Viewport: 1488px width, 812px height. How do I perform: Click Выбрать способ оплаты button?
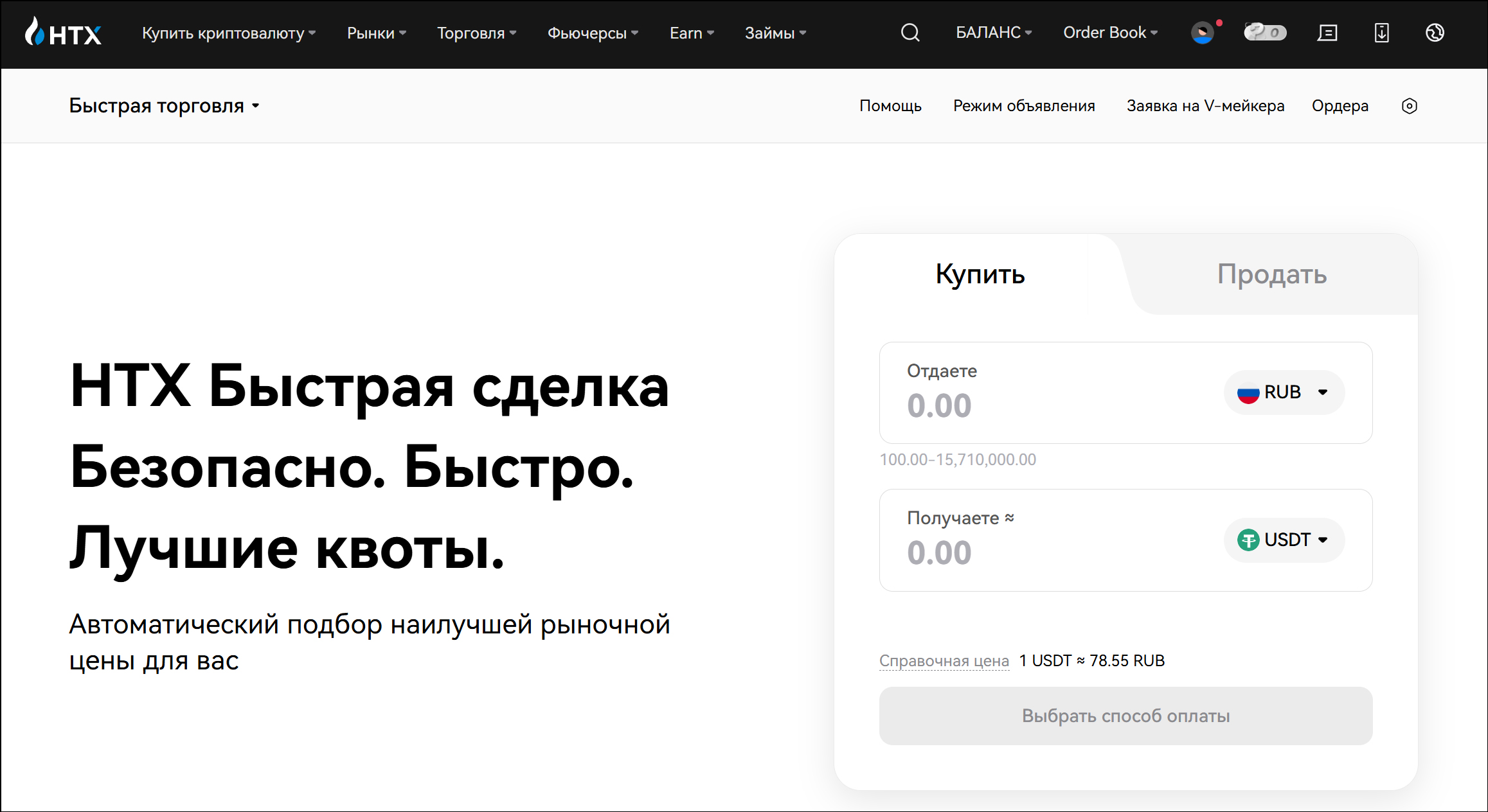coord(1125,716)
